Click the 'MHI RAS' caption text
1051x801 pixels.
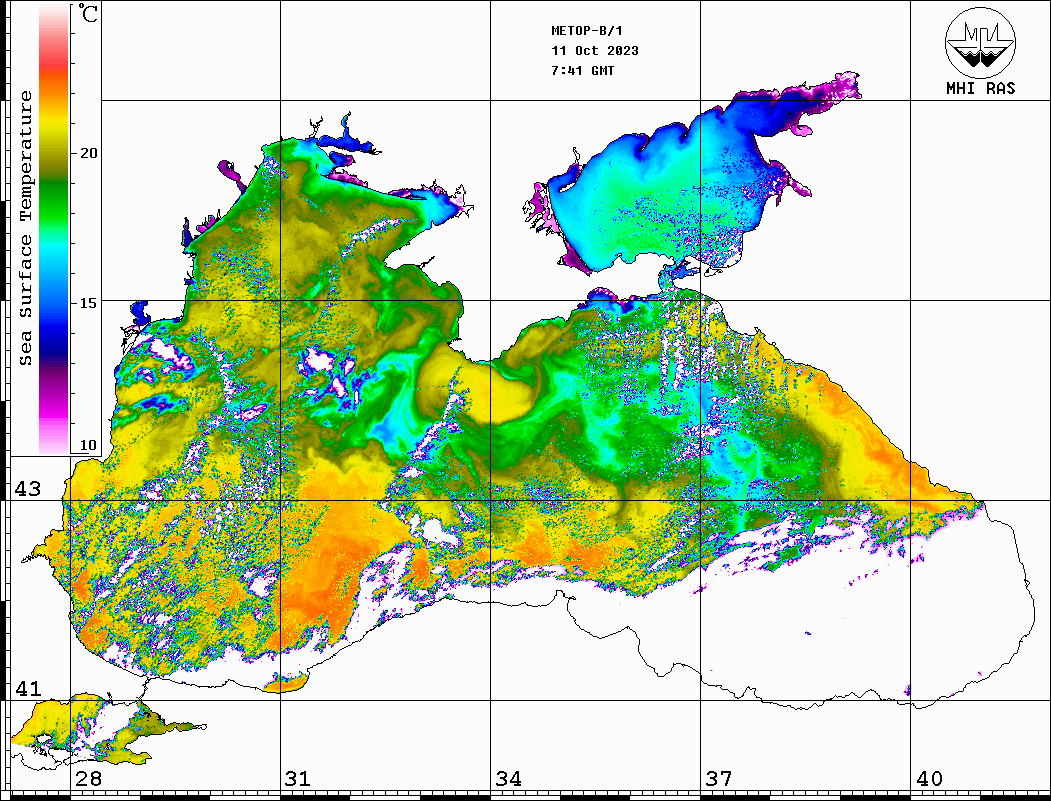pos(981,88)
